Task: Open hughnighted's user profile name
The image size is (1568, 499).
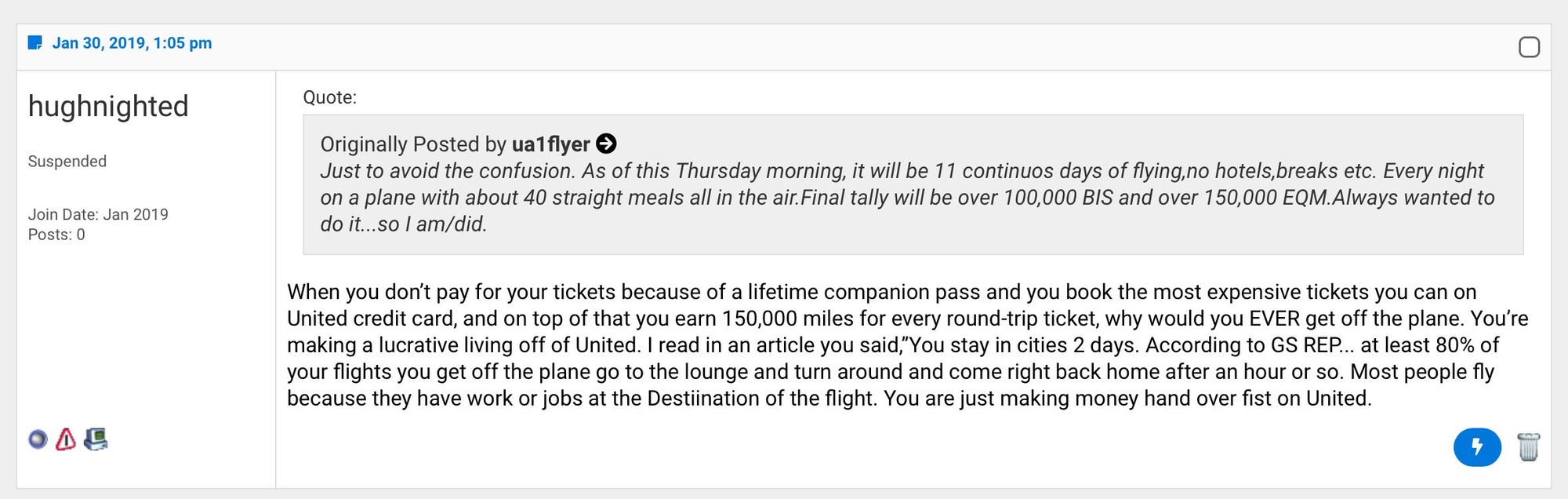Action: click(108, 106)
